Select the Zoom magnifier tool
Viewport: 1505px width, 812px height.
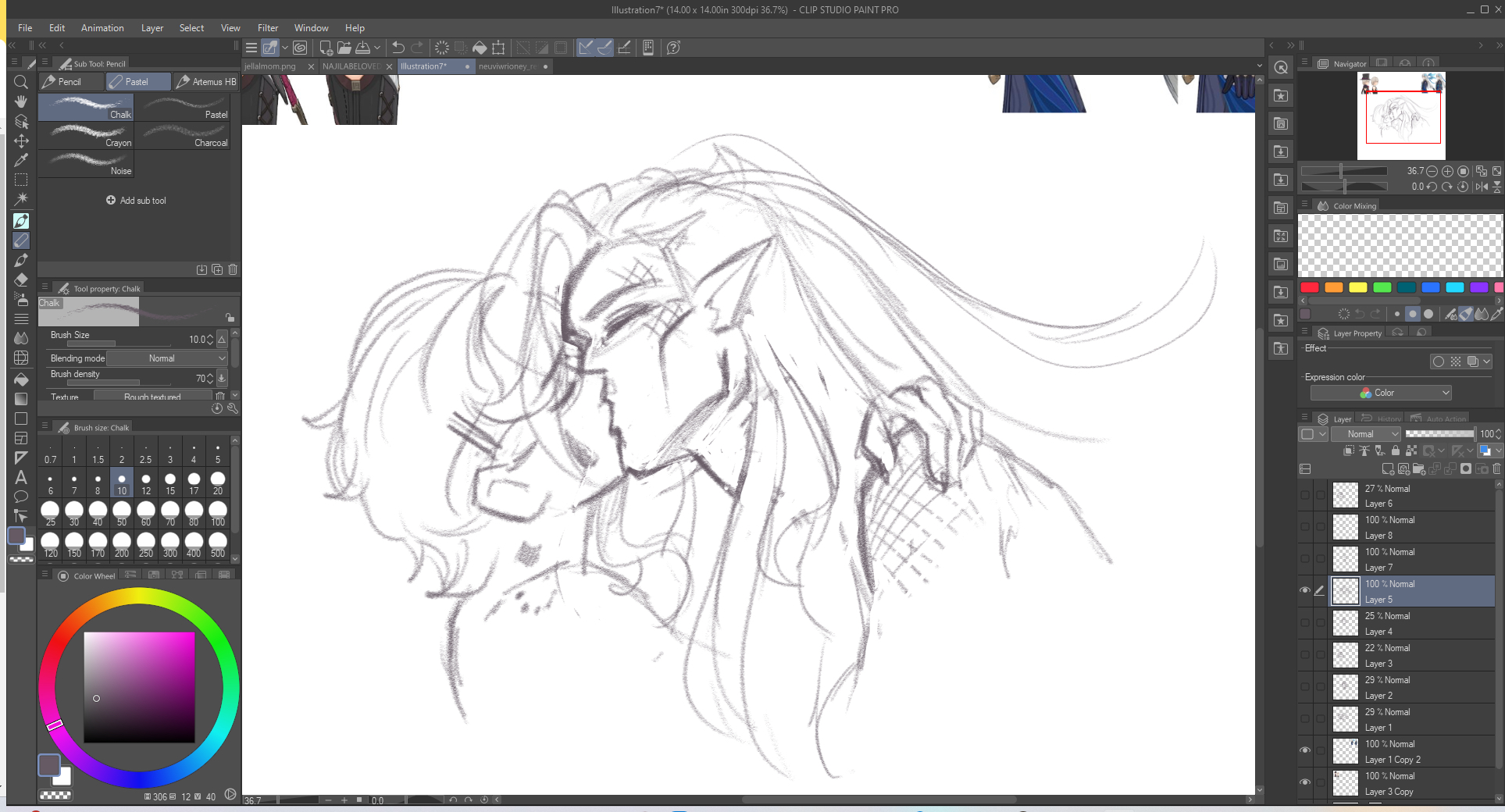coord(21,82)
